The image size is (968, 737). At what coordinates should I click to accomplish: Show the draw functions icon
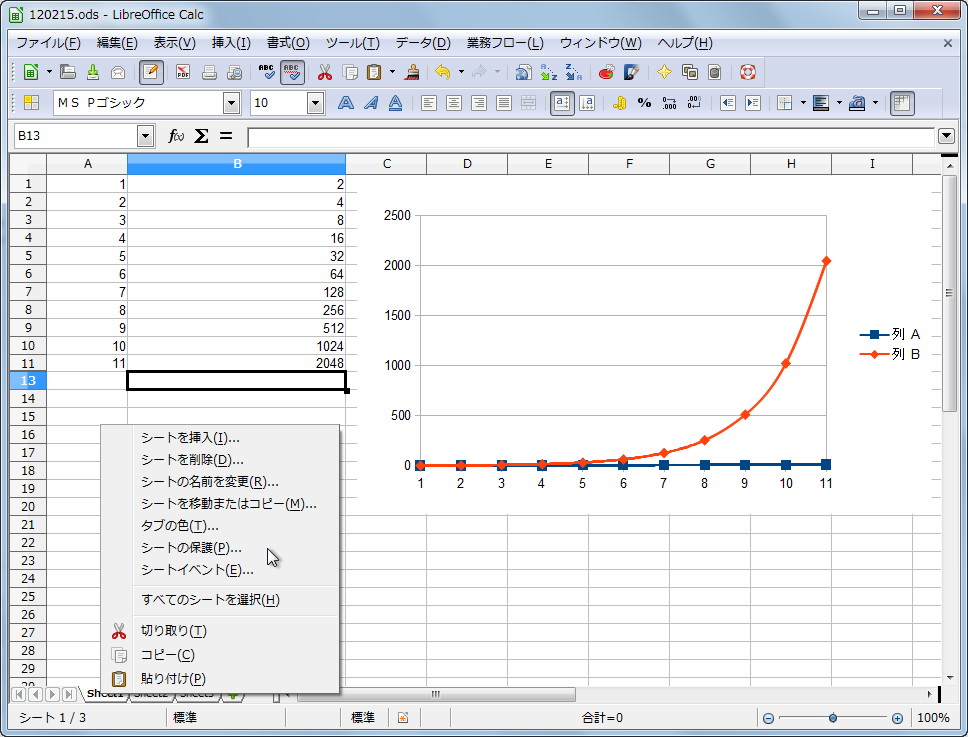coord(631,72)
